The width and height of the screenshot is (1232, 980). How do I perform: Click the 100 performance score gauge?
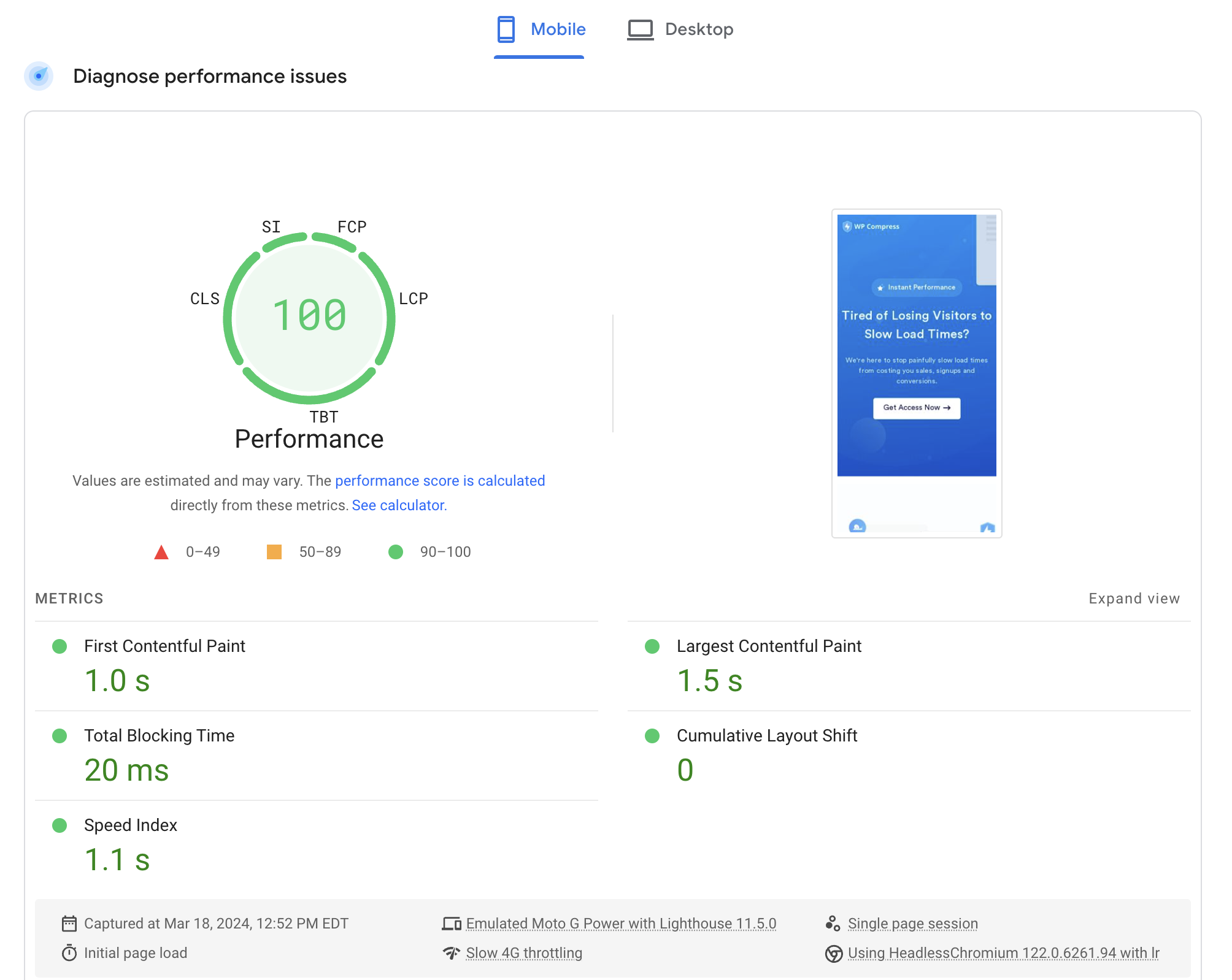pyautogui.click(x=309, y=316)
